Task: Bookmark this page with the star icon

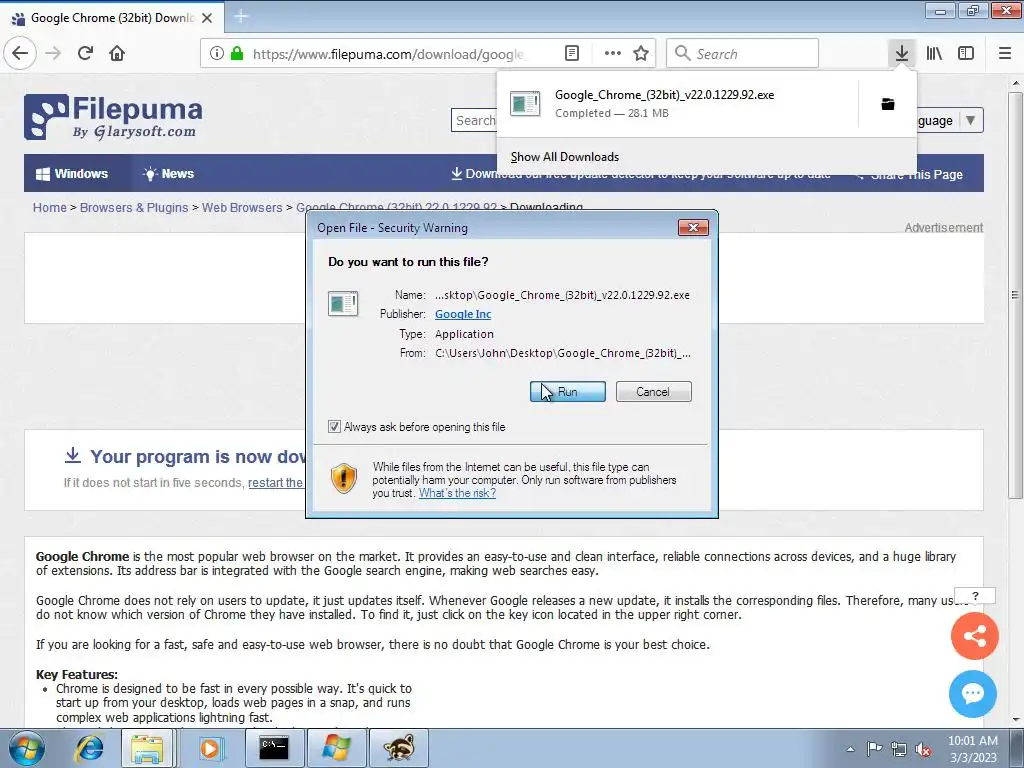Action: point(641,54)
